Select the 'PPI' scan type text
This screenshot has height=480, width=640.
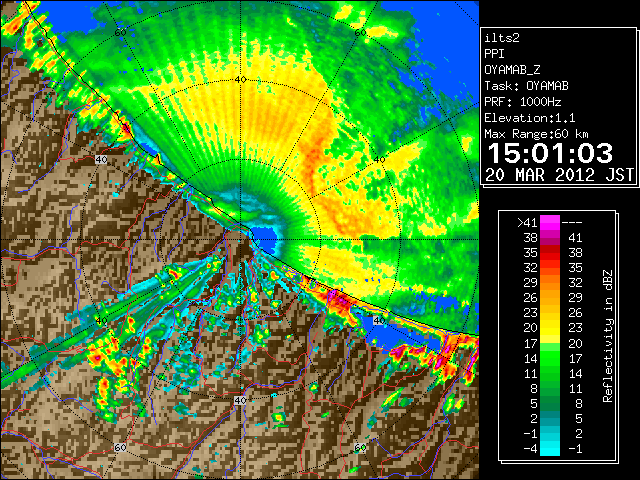494,54
